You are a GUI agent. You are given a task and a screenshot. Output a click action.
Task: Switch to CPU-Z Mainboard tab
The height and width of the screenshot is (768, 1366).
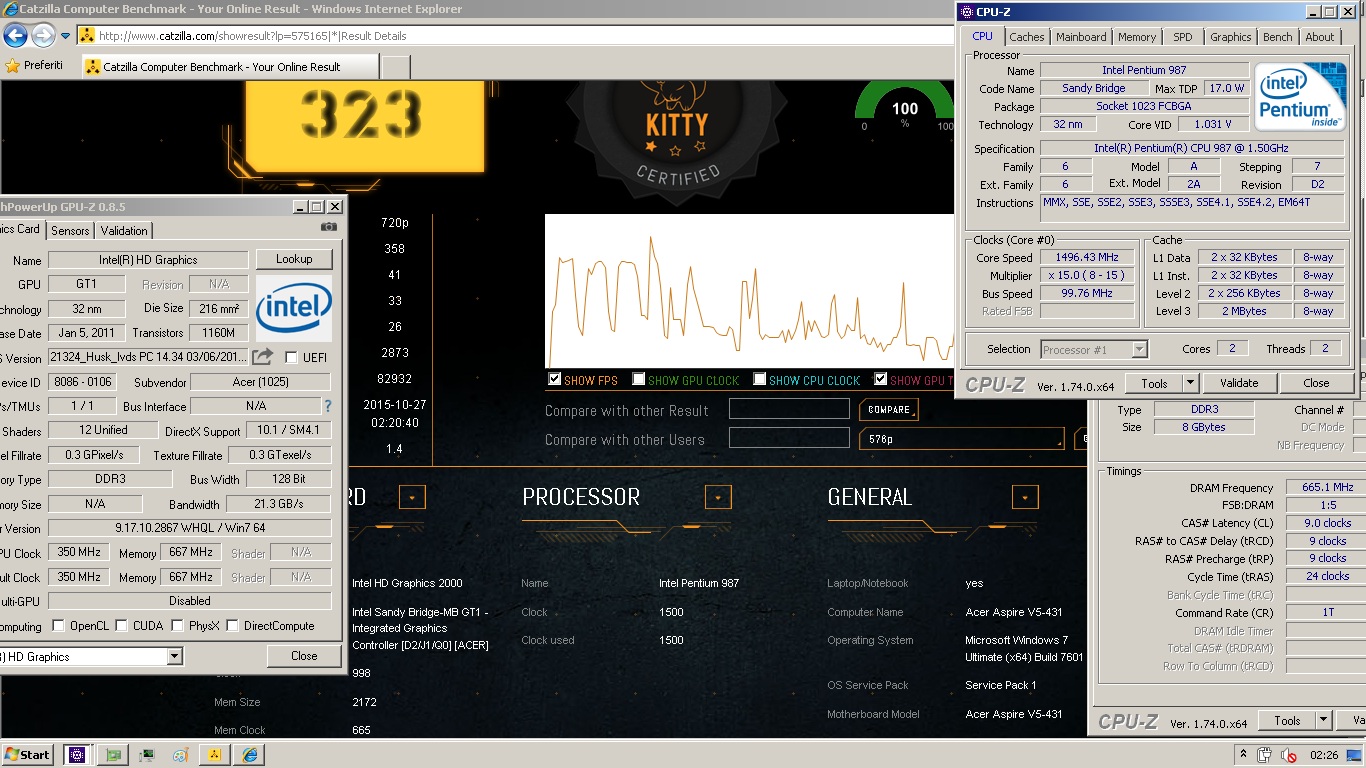pyautogui.click(x=1081, y=37)
